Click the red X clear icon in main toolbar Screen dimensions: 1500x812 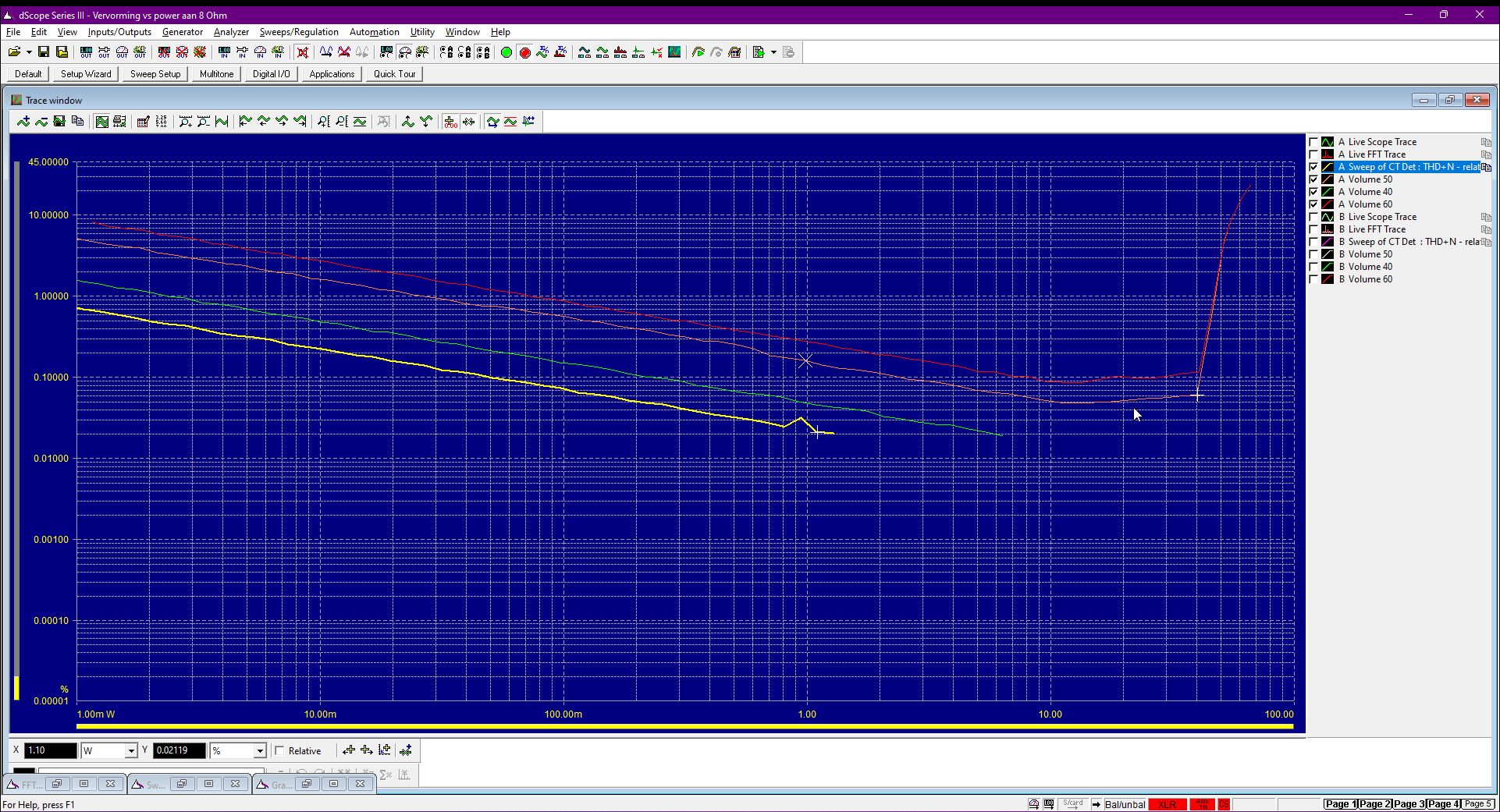tap(302, 52)
